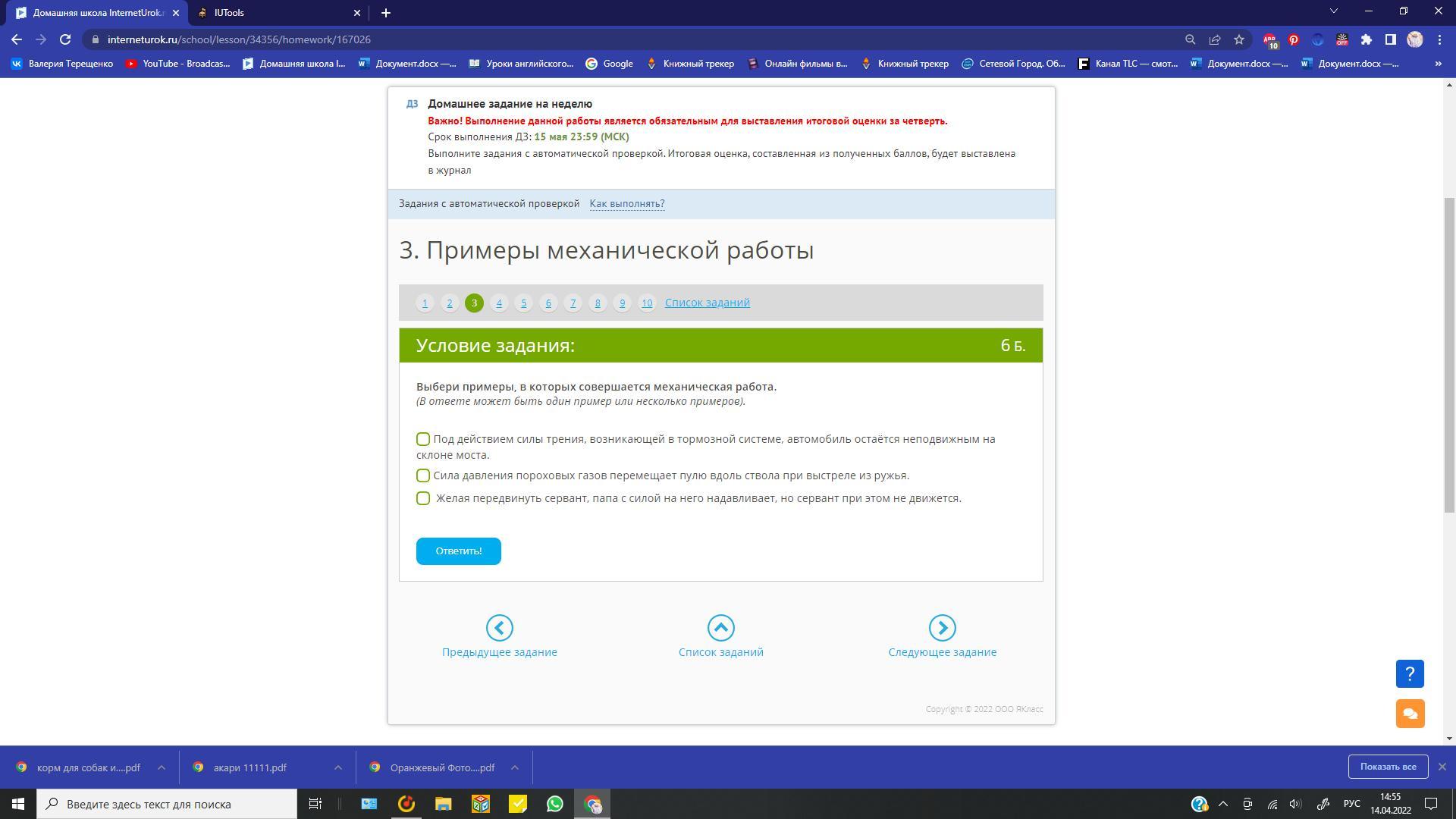Click the task list up-arrow icon
This screenshot has height=819, width=1456.
coord(720,628)
